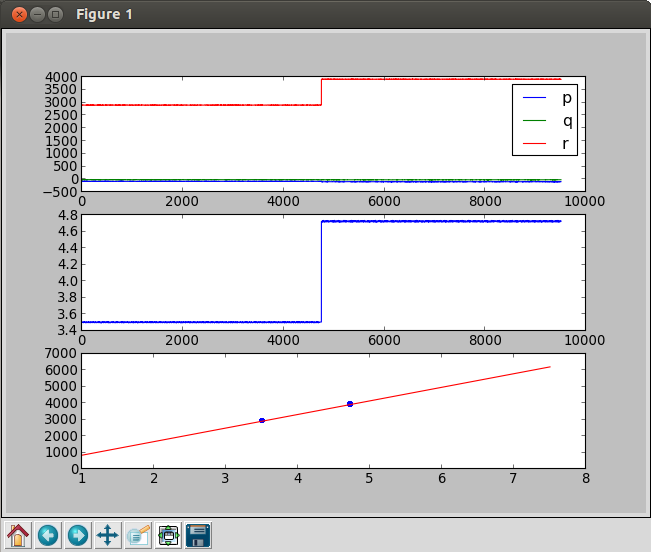This screenshot has width=651, height=552.
Task: Click the lower blue marker on fit line
Action: pyautogui.click(x=262, y=420)
